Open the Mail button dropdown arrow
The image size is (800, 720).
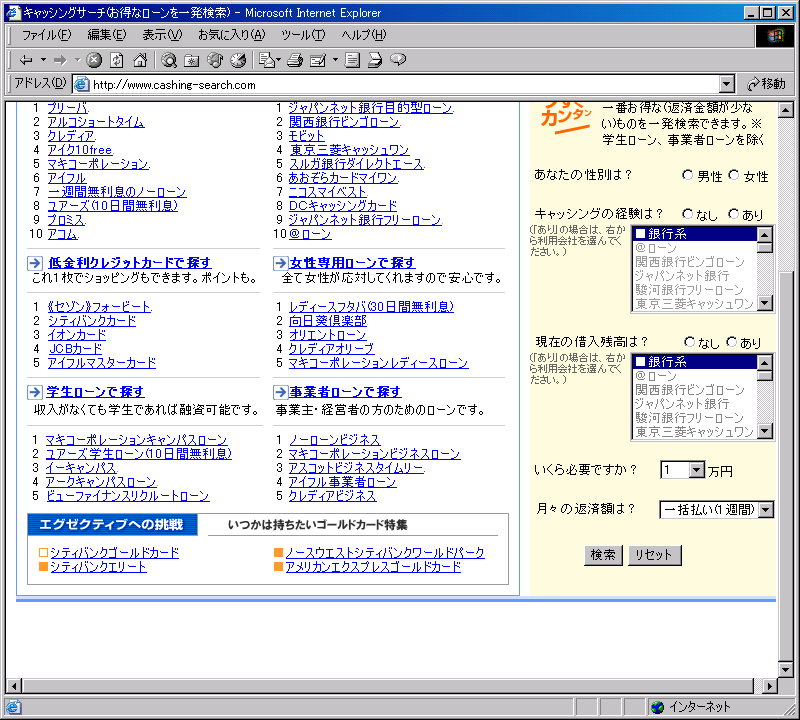[x=279, y=60]
